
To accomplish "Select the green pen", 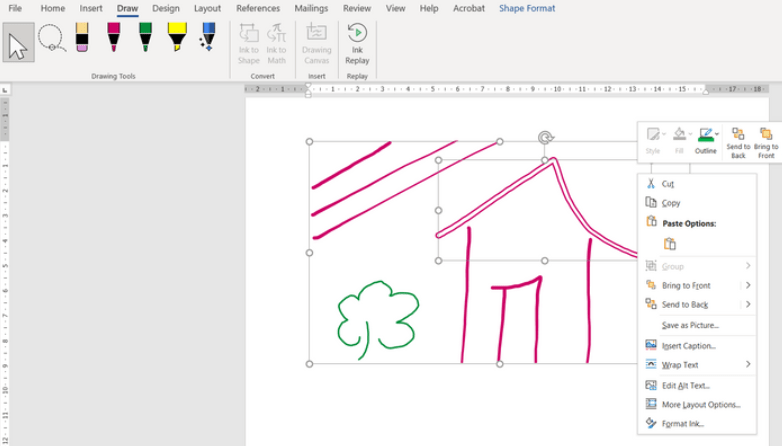I will [x=145, y=40].
